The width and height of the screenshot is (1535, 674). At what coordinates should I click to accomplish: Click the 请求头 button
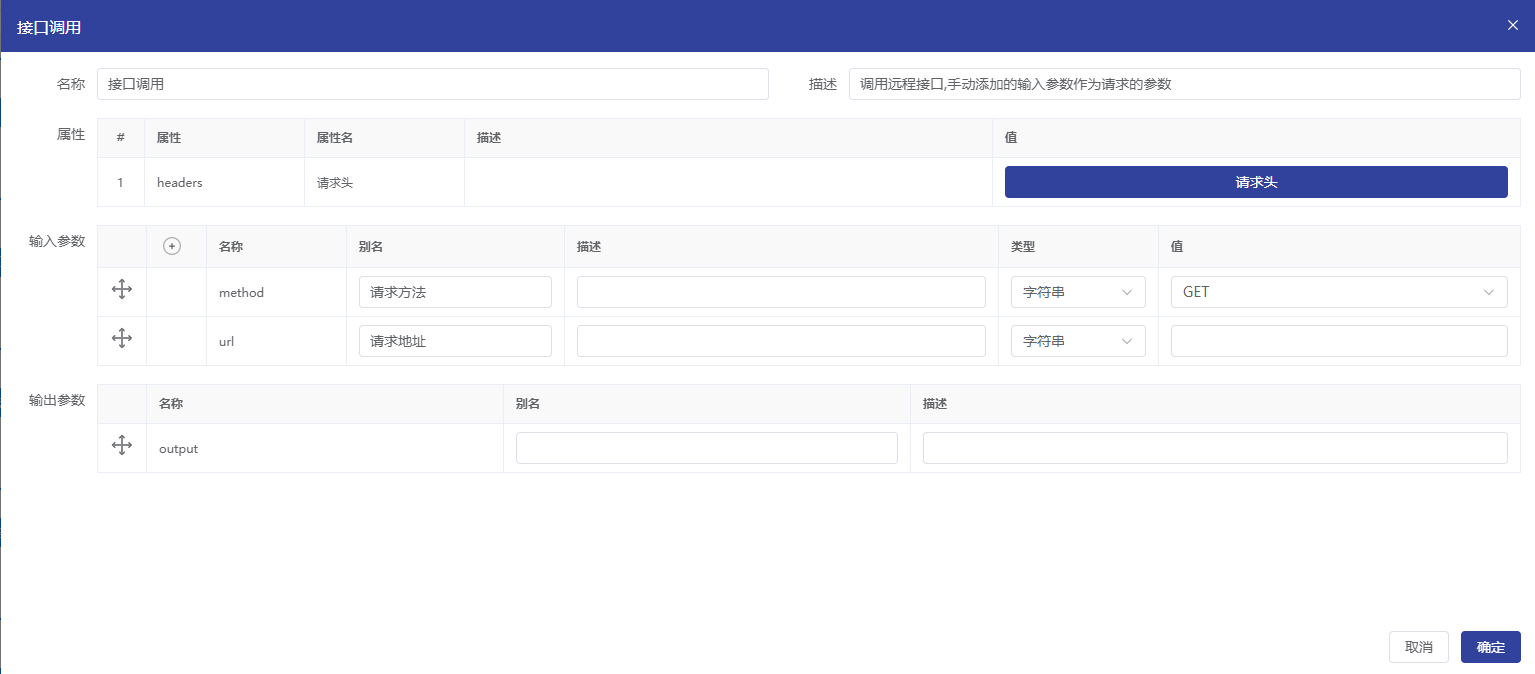pos(1255,182)
